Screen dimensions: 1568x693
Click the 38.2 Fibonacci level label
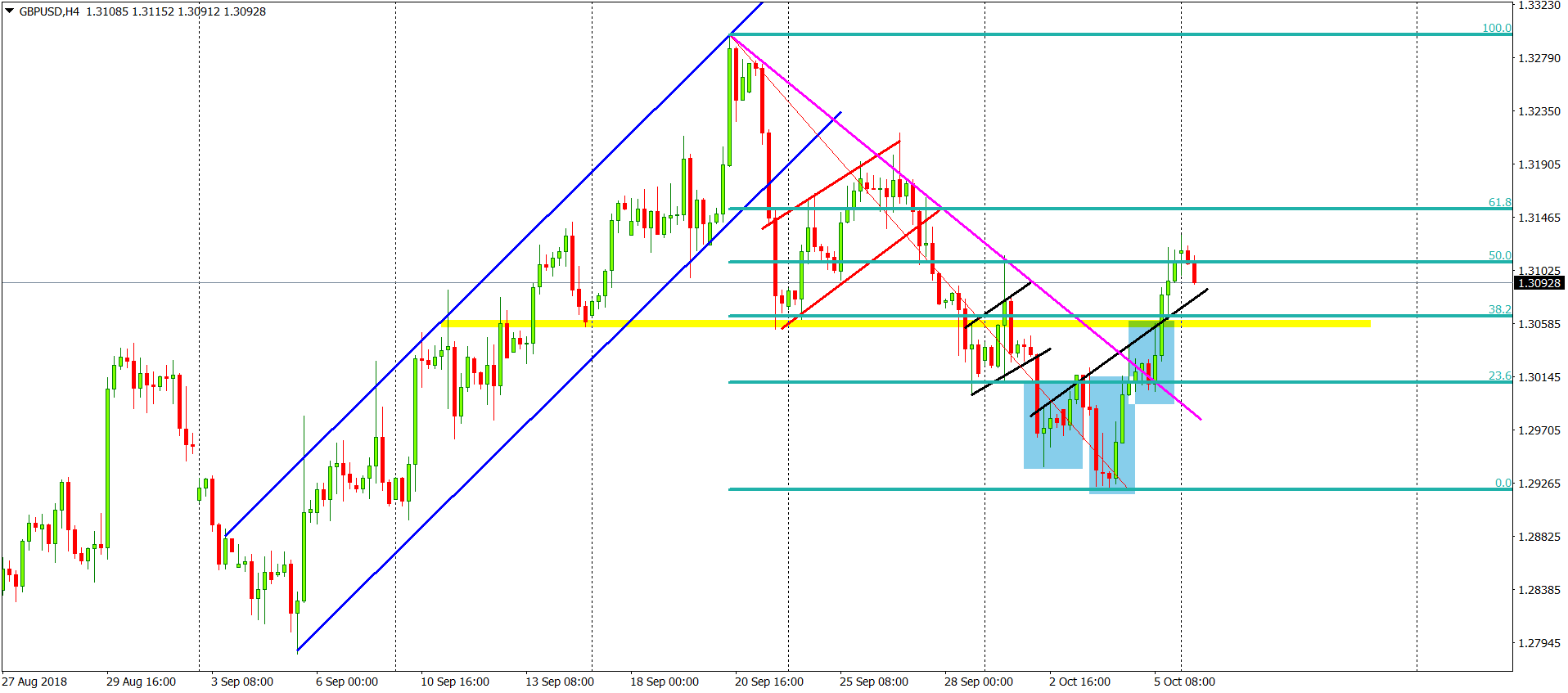click(1500, 309)
